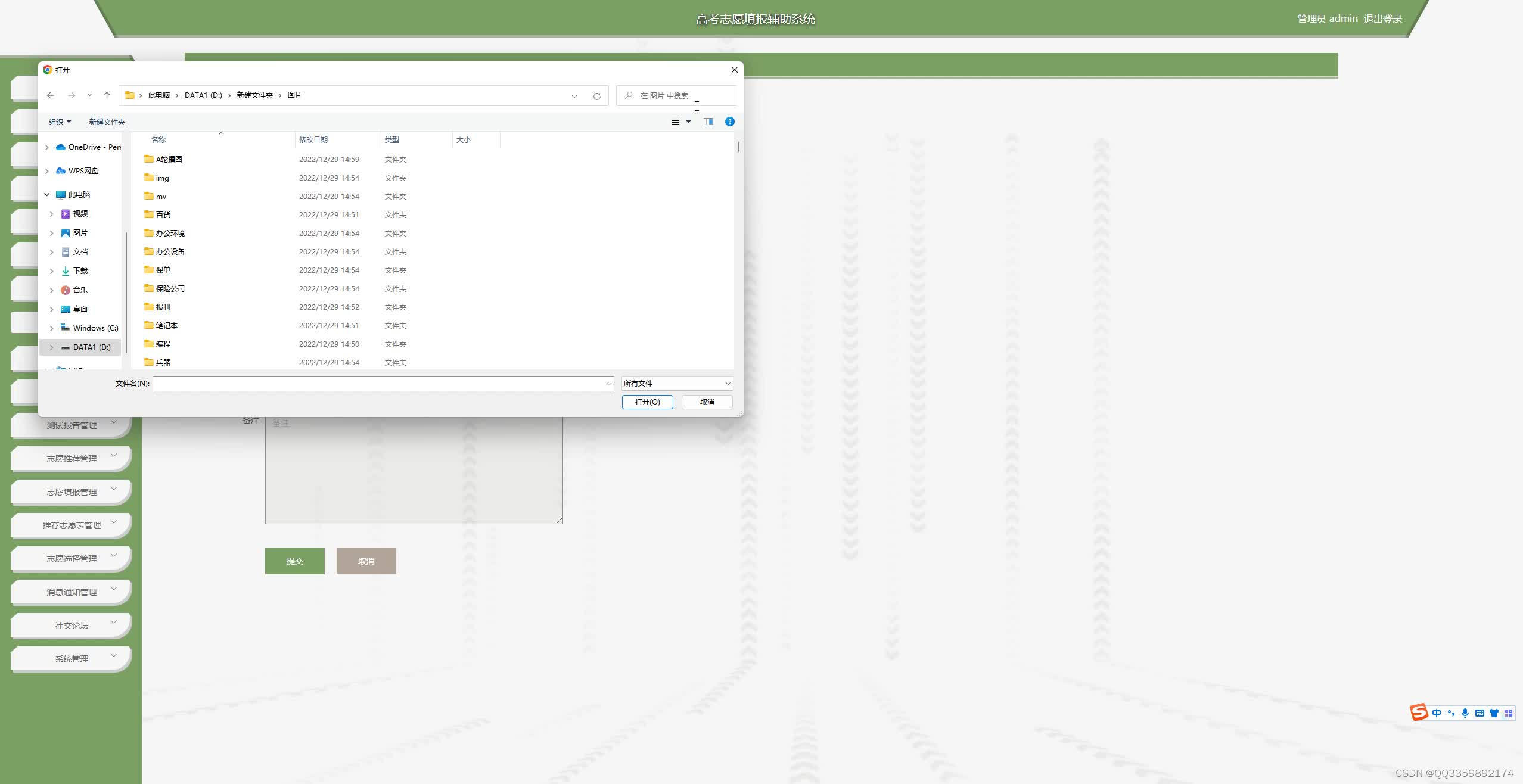Expand the 志愿选择管理 sidebar menu

pos(72,559)
